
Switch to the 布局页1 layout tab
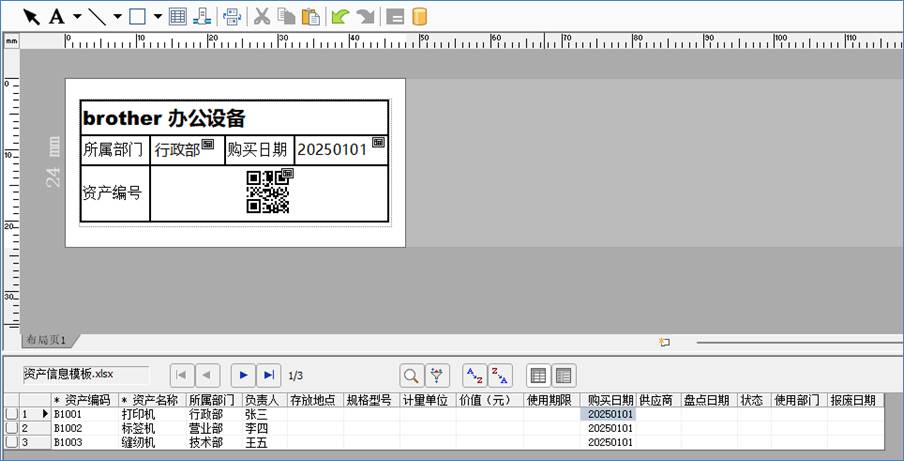[47, 341]
